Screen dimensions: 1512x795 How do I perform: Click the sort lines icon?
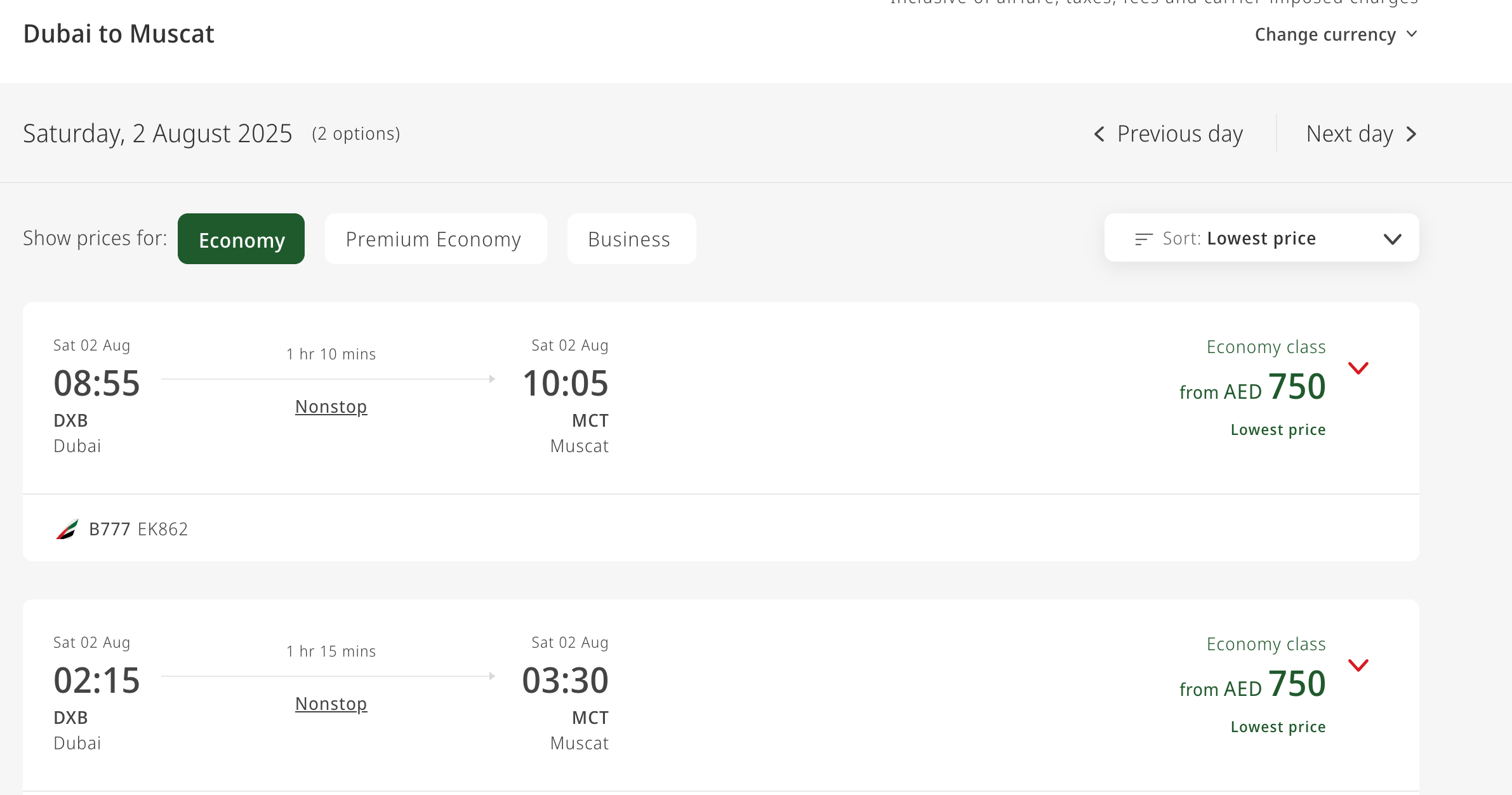(1143, 239)
